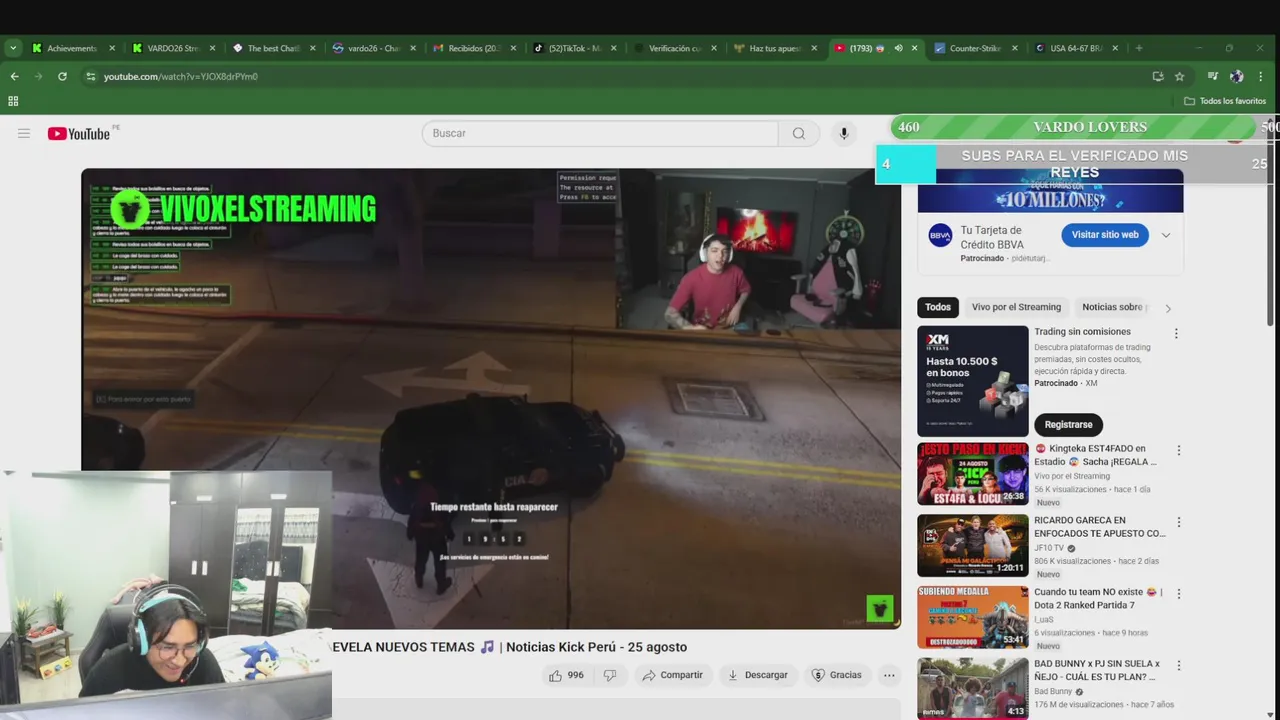
Task: Select the Noticias sobre chip
Action: (1115, 307)
